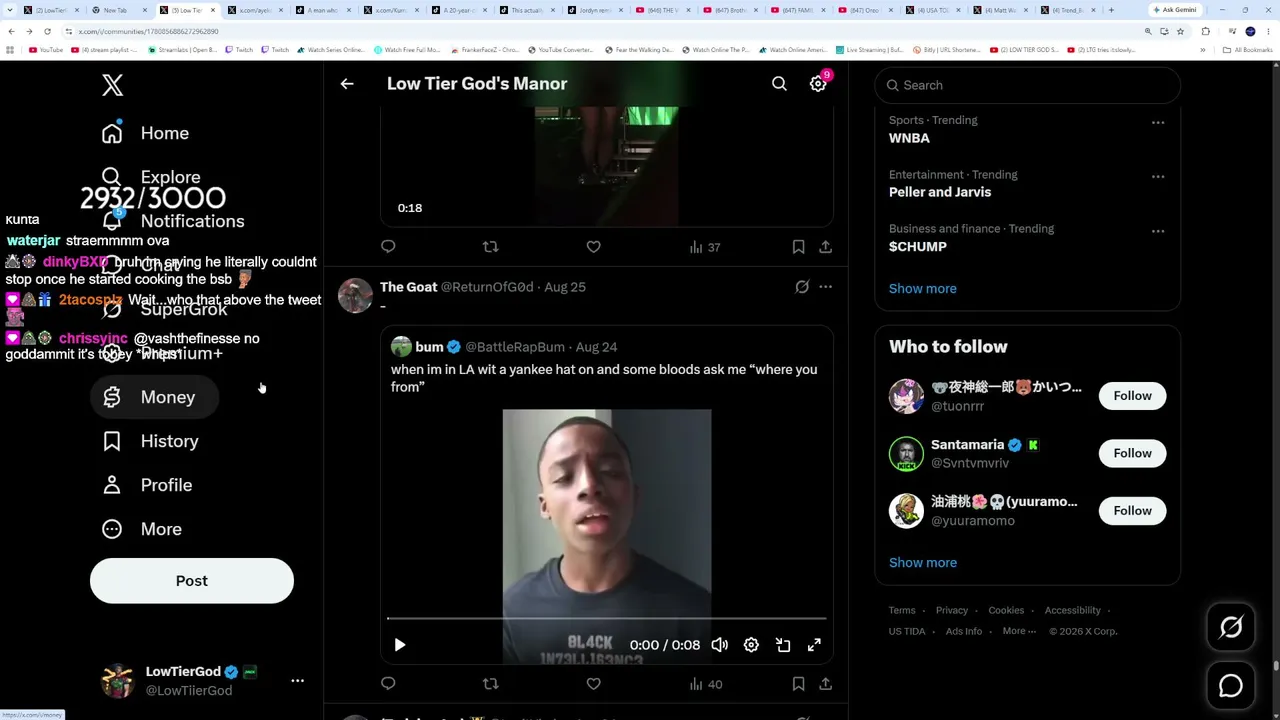
Task: Go to Home in the sidebar
Action: coord(145,133)
